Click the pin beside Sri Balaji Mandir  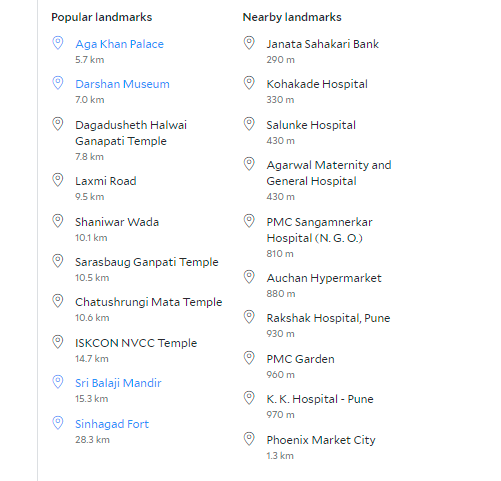click(58, 382)
